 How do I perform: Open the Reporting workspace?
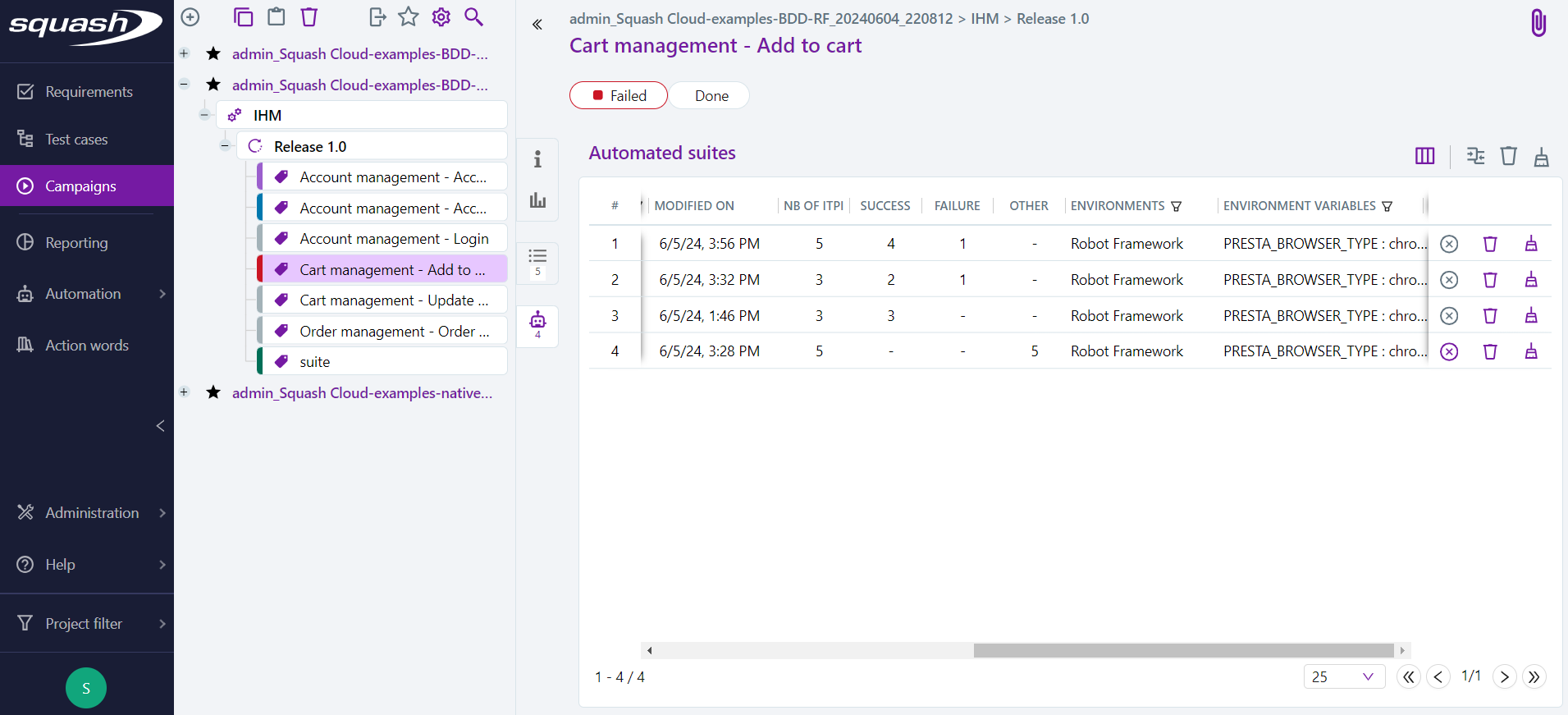coord(76,243)
